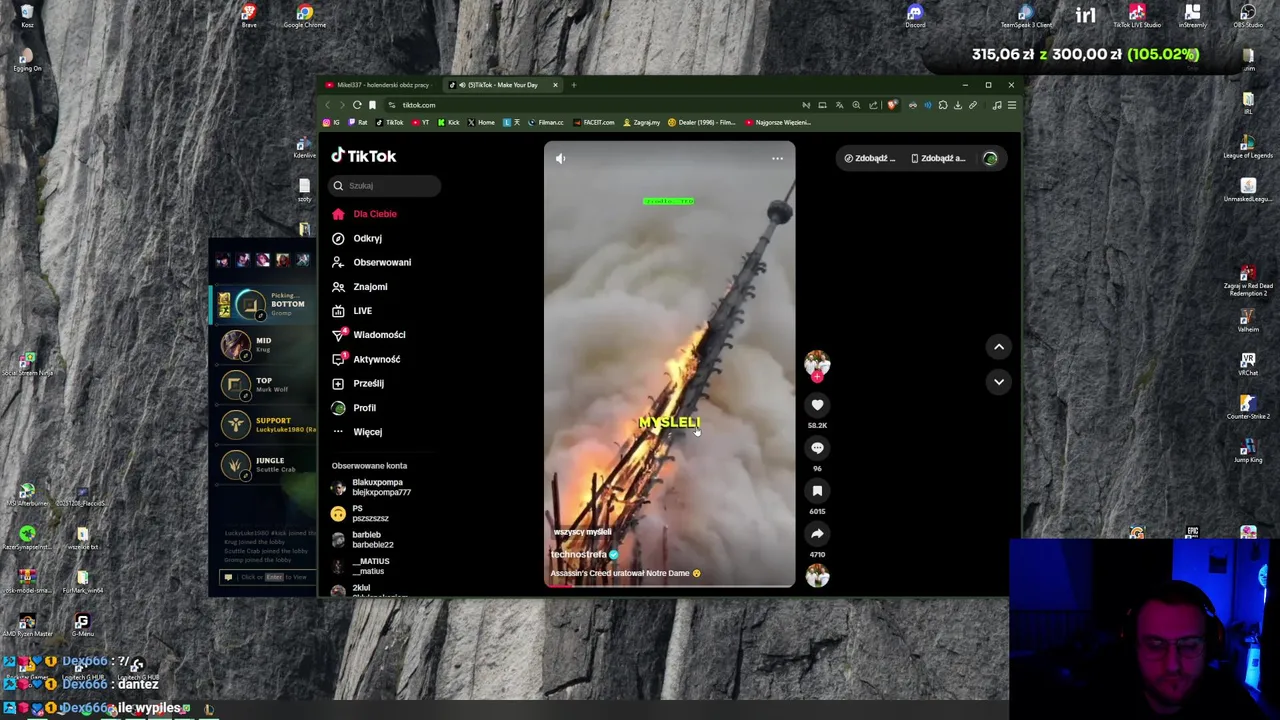Click the TikTok logo

[364, 156]
